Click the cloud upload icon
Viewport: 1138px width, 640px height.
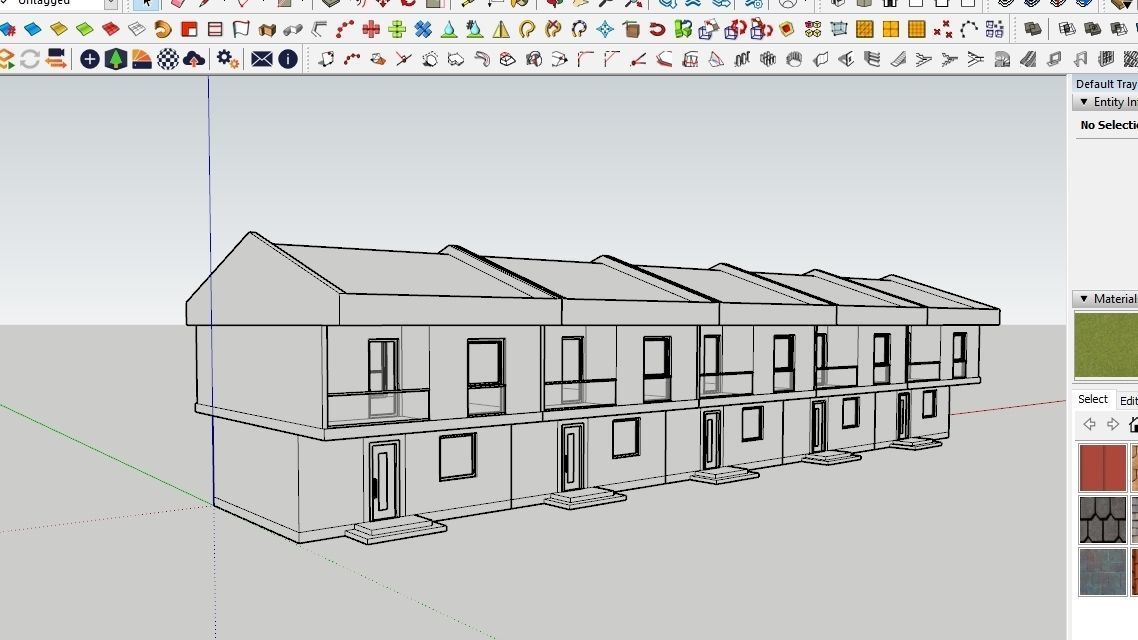click(x=194, y=59)
